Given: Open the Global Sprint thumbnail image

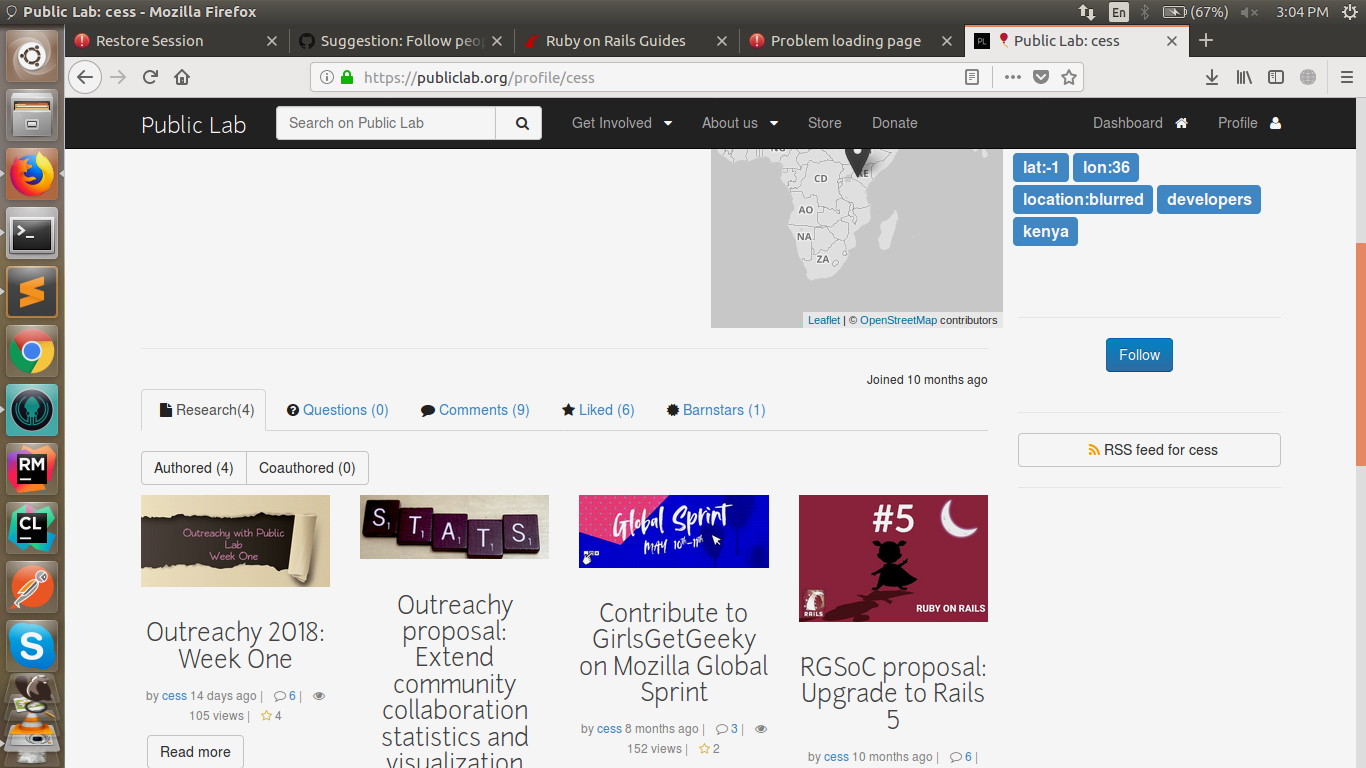Looking at the screenshot, I should click(674, 531).
